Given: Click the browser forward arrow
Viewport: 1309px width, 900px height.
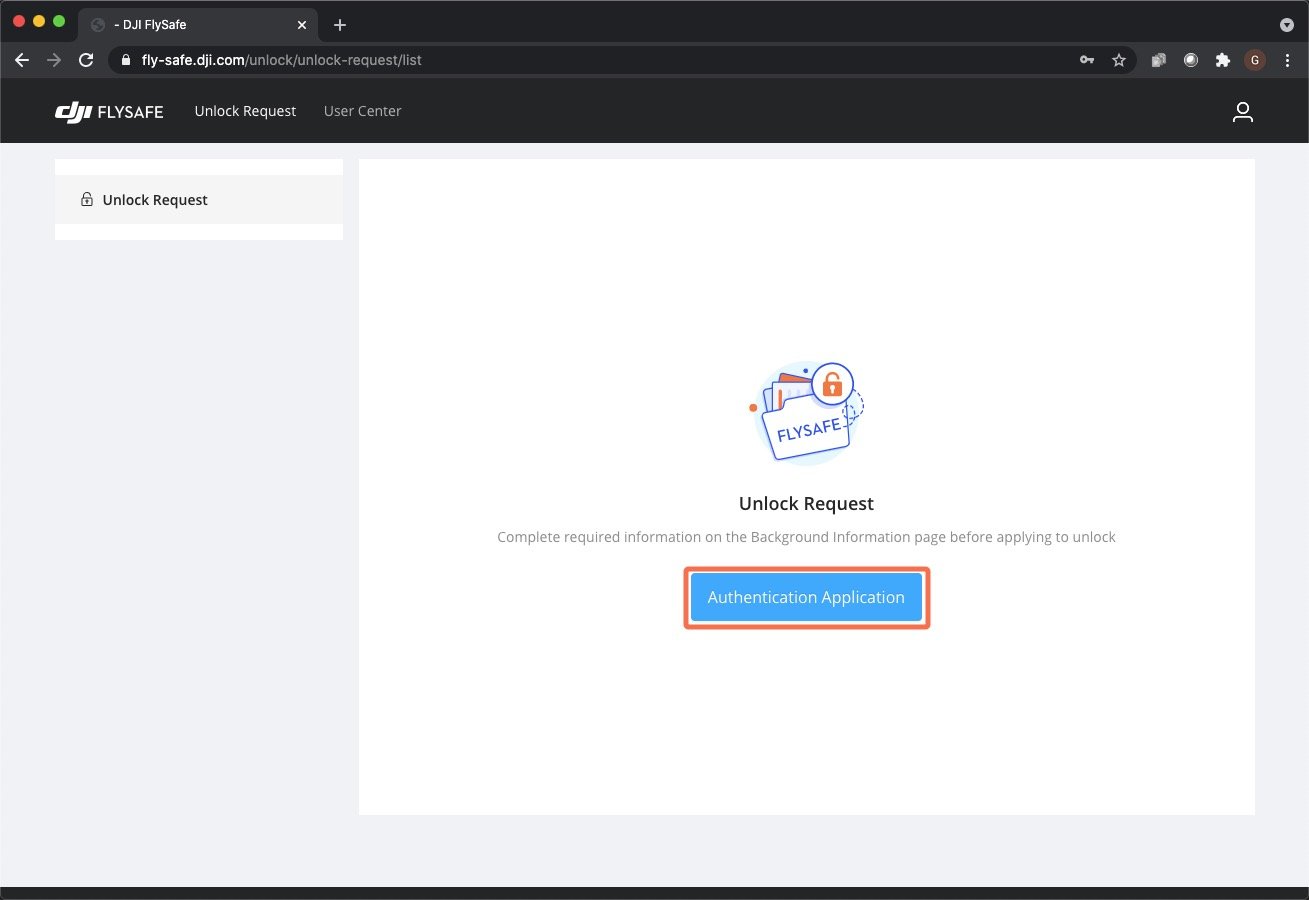Looking at the screenshot, I should click(x=54, y=60).
